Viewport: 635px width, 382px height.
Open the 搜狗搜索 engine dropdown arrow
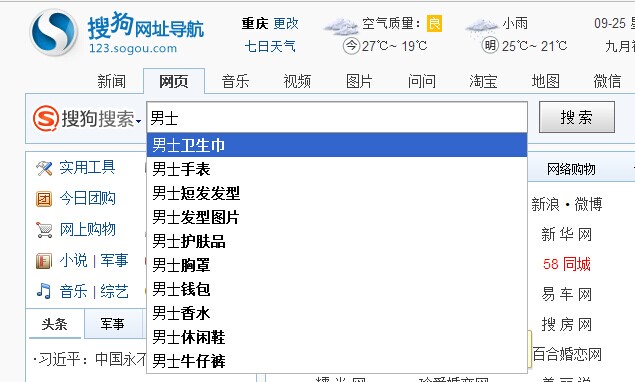[139, 121]
